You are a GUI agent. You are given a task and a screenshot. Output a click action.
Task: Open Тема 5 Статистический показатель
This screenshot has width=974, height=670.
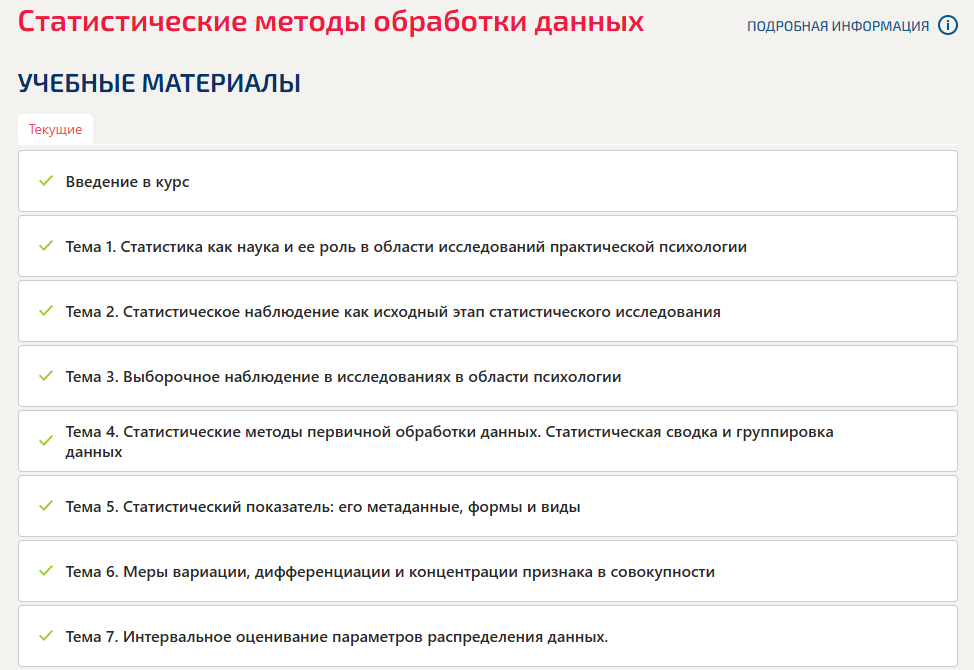(488, 506)
